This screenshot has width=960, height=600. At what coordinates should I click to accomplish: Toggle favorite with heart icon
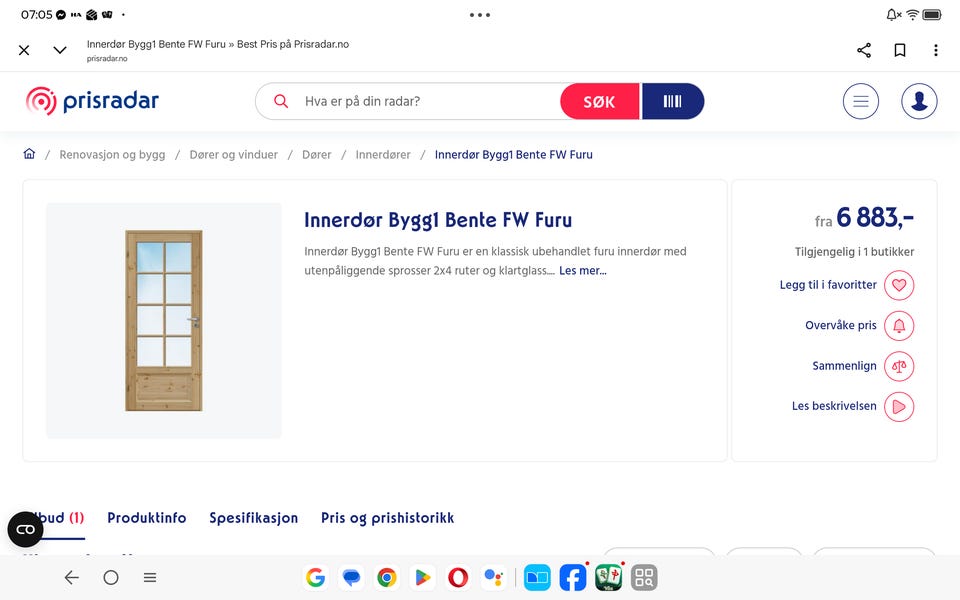[899, 285]
